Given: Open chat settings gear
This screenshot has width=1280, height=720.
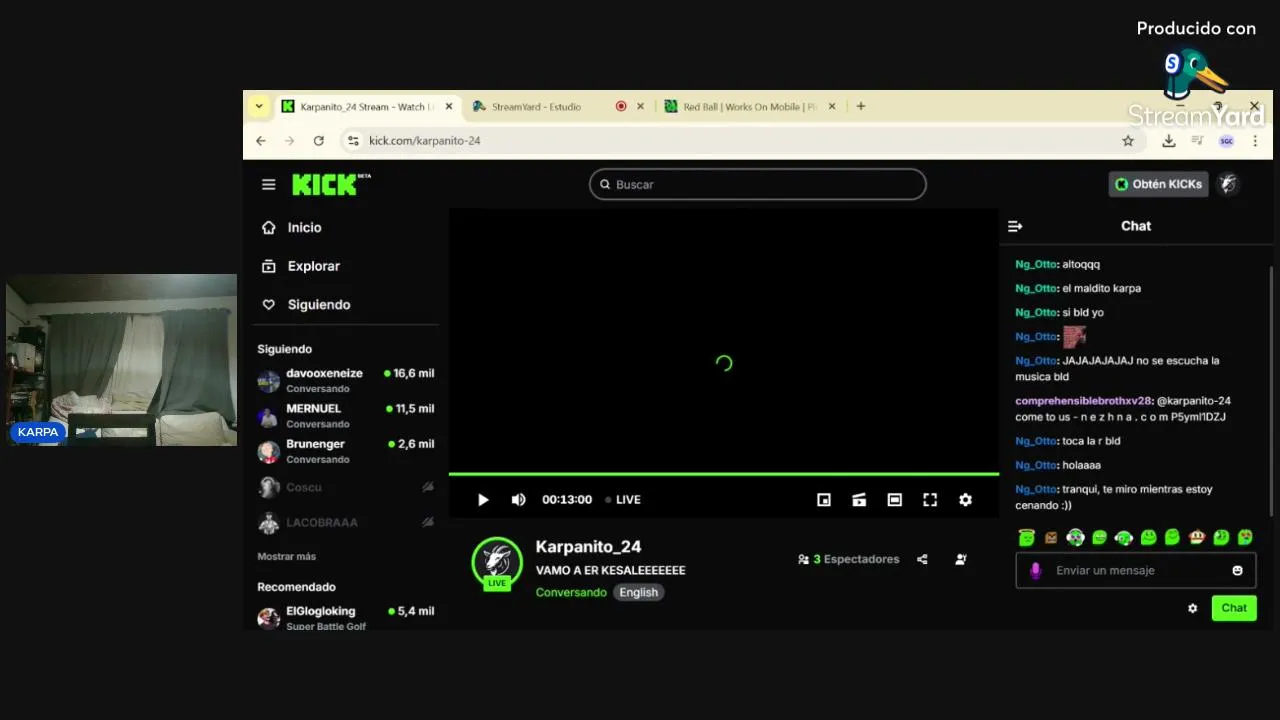Looking at the screenshot, I should [1192, 608].
